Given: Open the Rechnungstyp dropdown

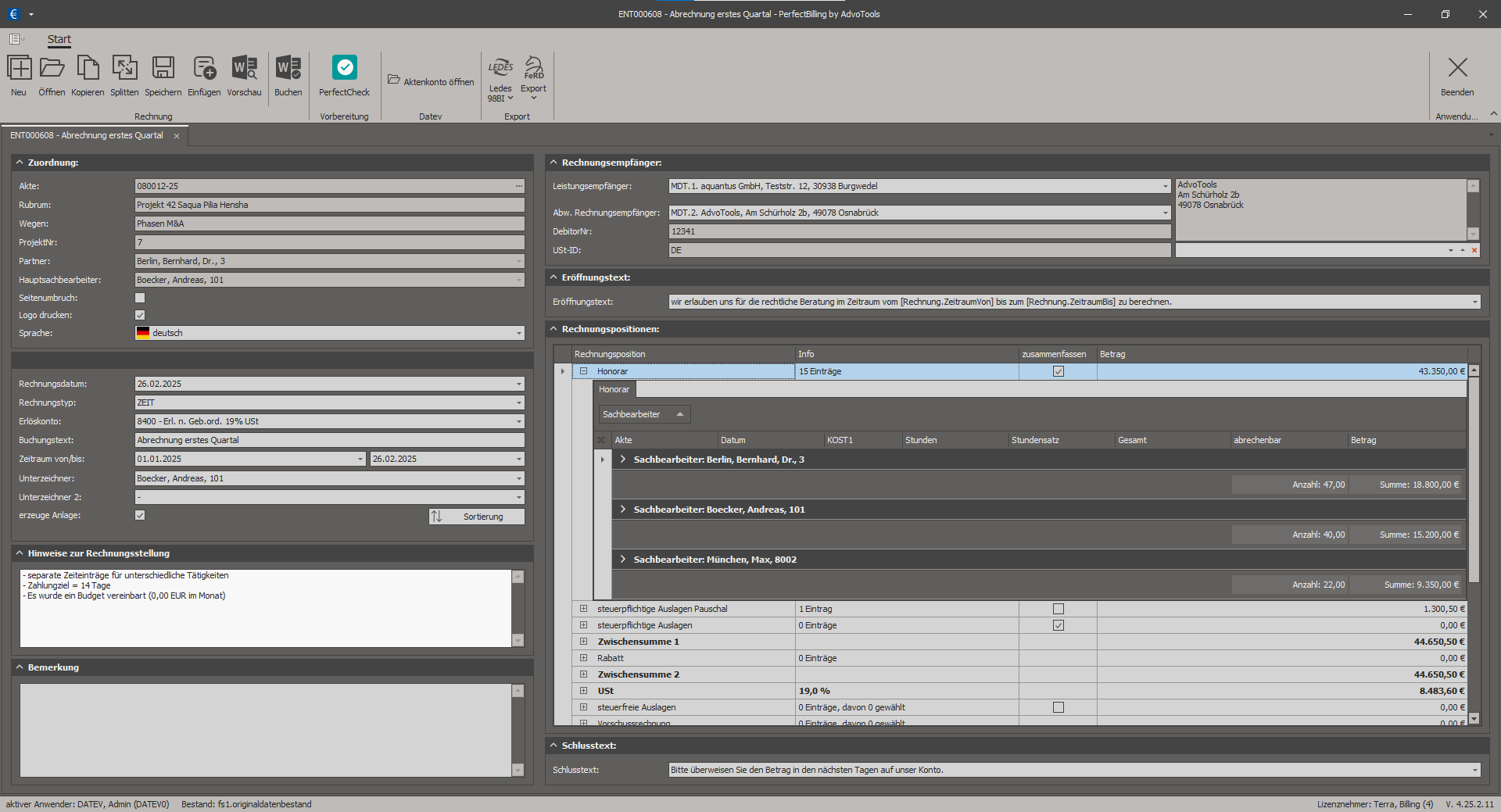Looking at the screenshot, I should pos(518,402).
